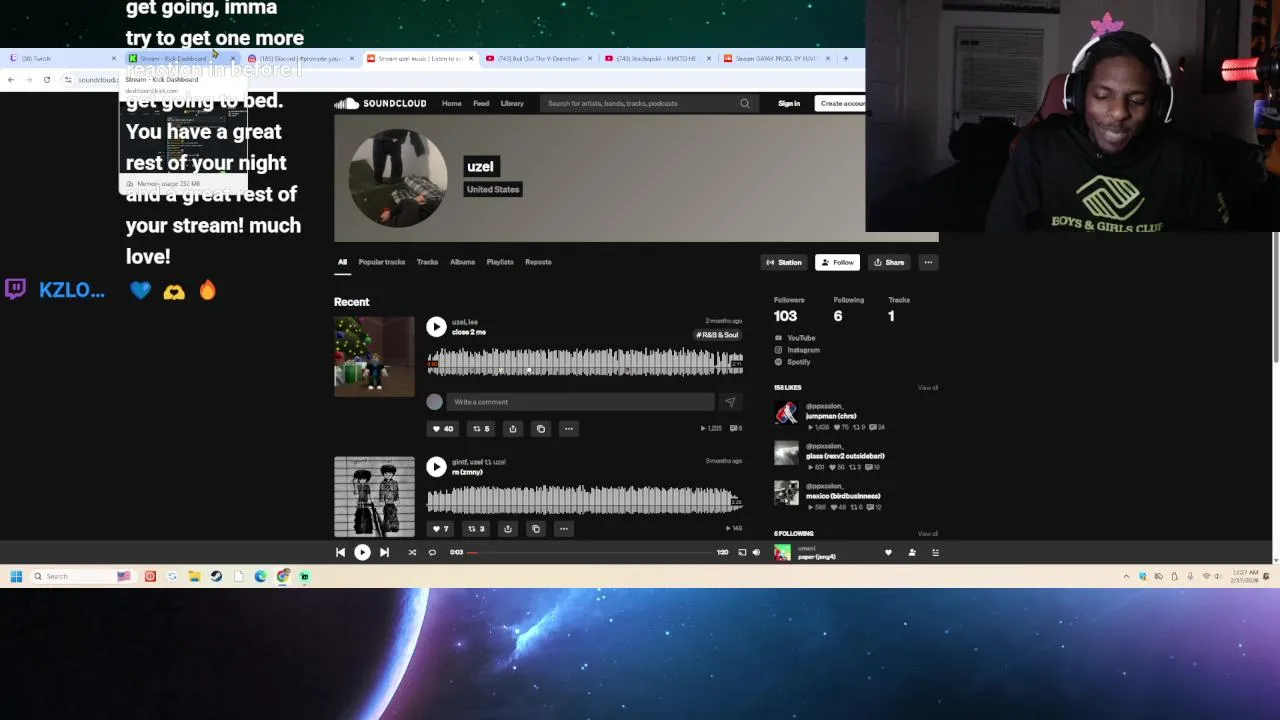Like rn (zmny) with 7 likes
This screenshot has height=720, width=1280.
[440, 529]
